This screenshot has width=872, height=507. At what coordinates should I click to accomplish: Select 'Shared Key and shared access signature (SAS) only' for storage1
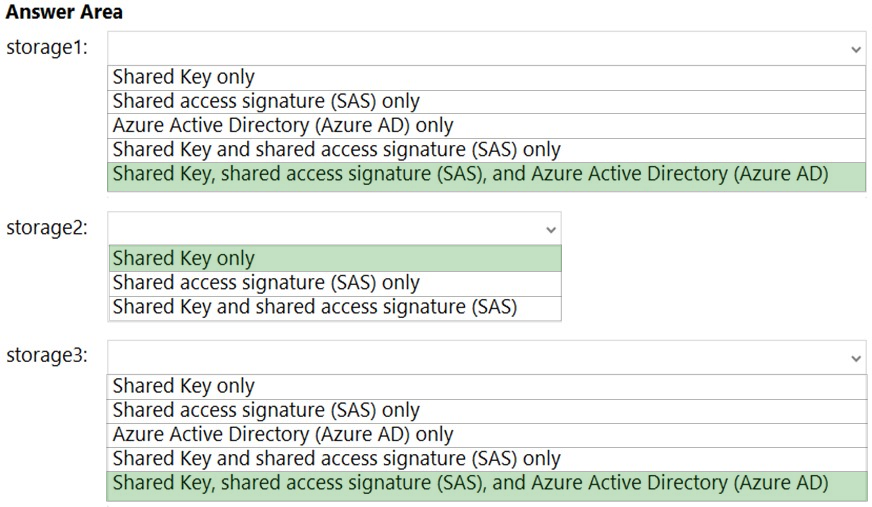coord(487,150)
